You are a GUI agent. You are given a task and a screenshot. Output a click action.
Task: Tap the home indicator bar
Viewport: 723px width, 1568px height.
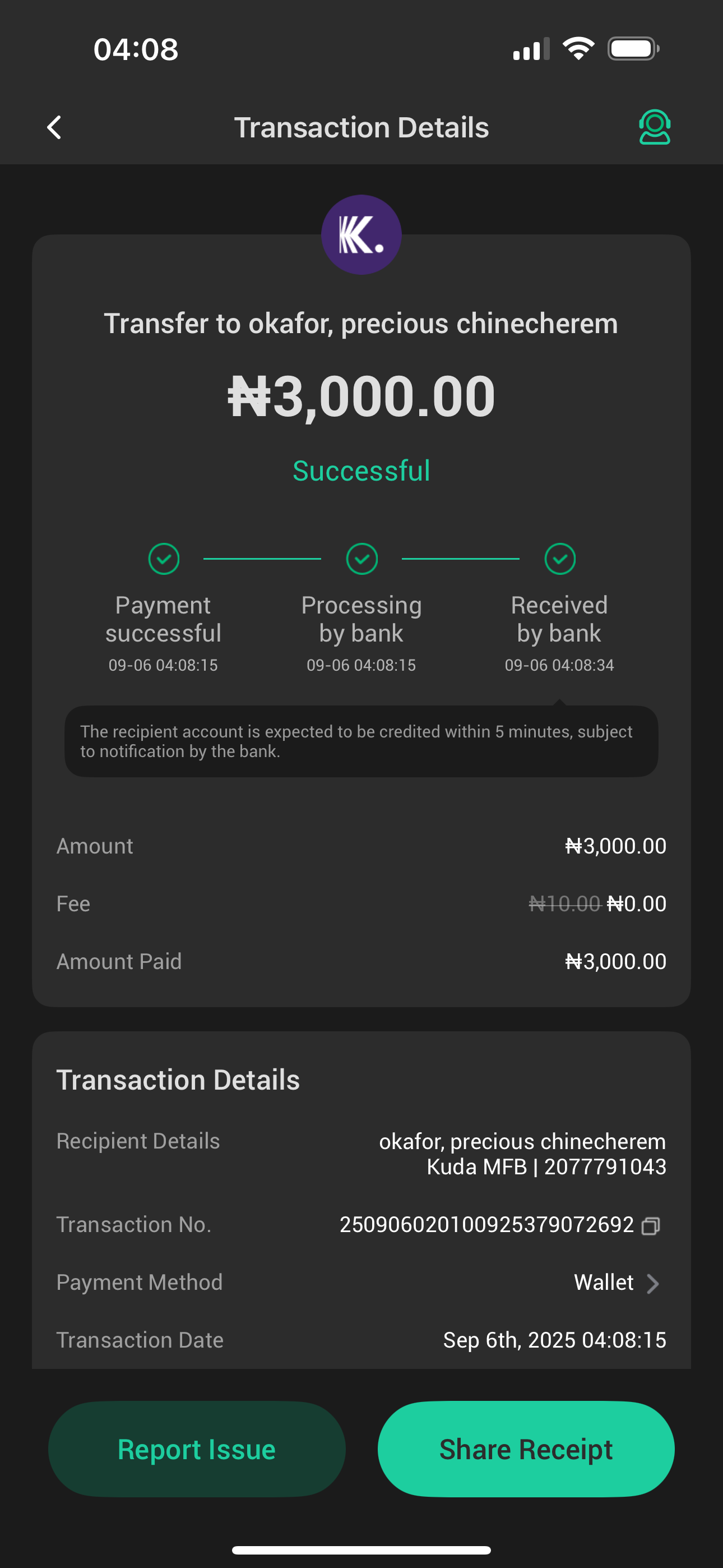pos(361,1549)
